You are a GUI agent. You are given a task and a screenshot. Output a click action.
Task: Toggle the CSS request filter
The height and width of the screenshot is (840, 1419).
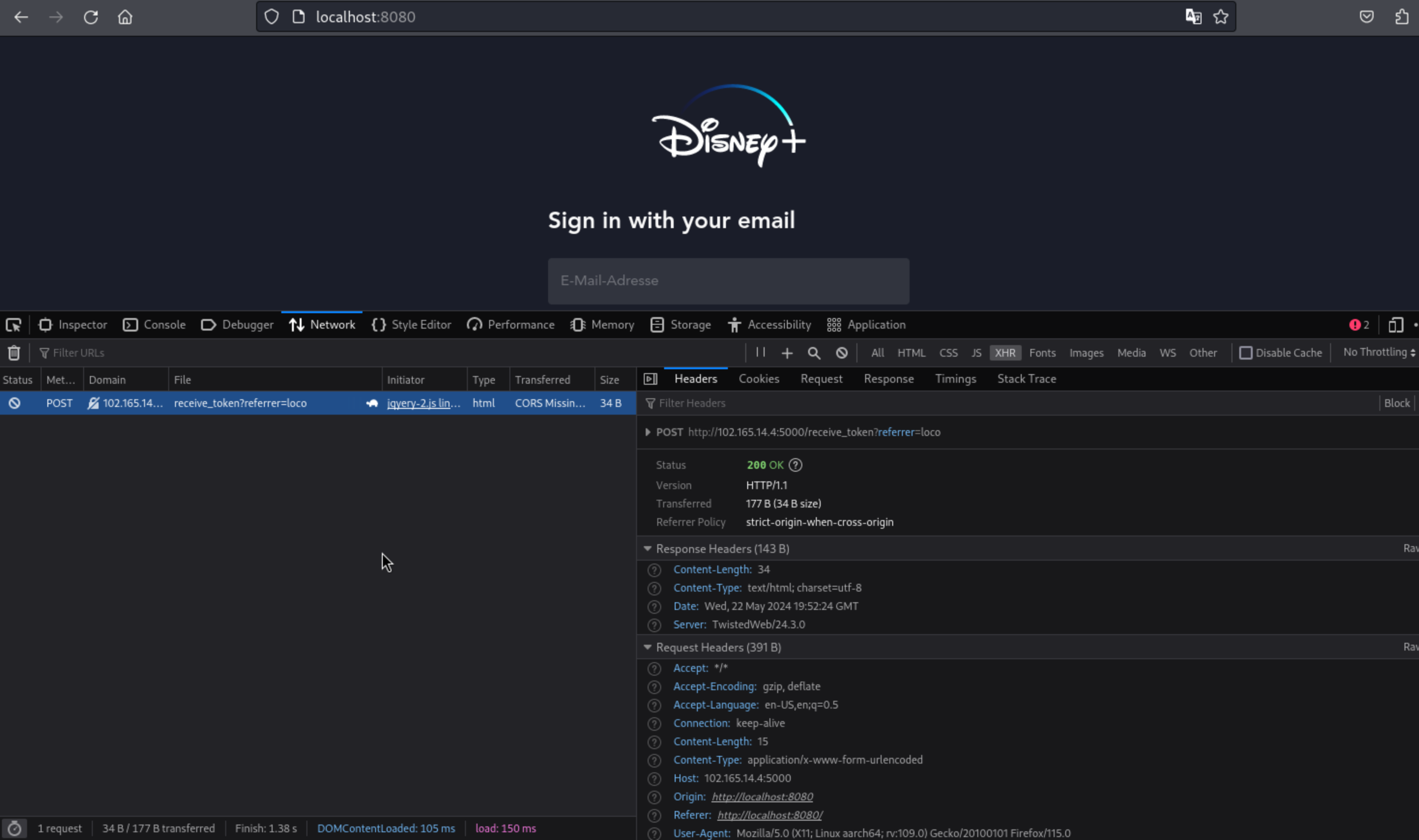click(948, 353)
